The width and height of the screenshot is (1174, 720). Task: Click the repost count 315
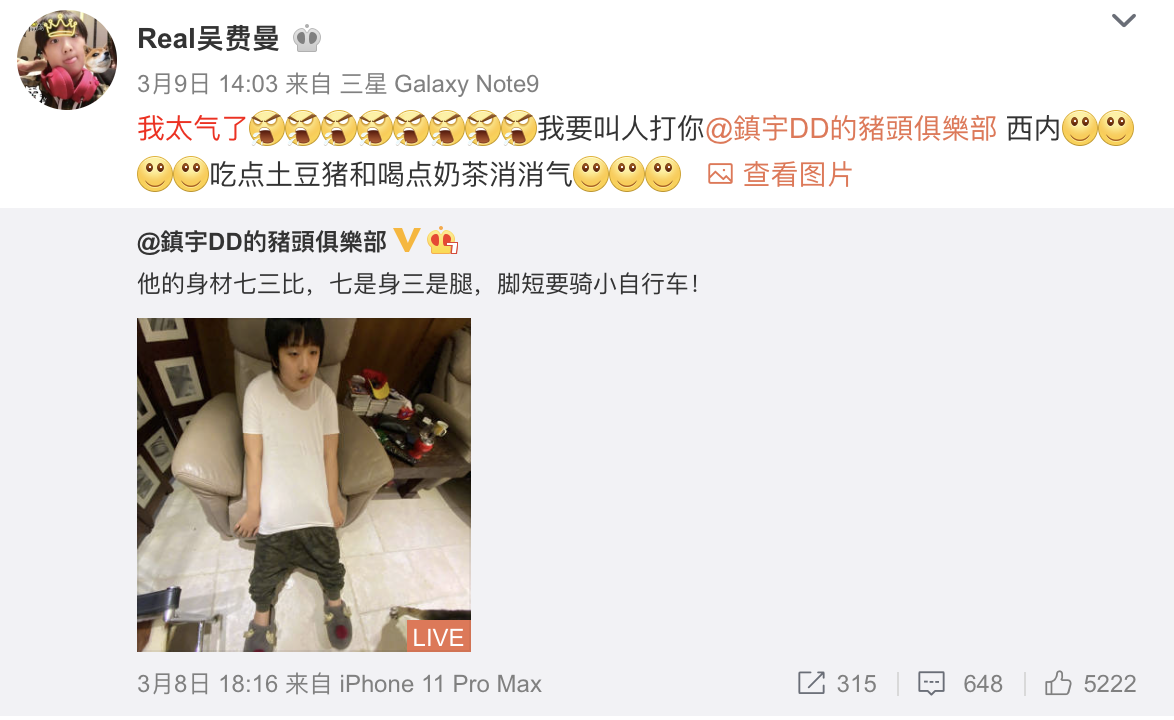point(857,683)
